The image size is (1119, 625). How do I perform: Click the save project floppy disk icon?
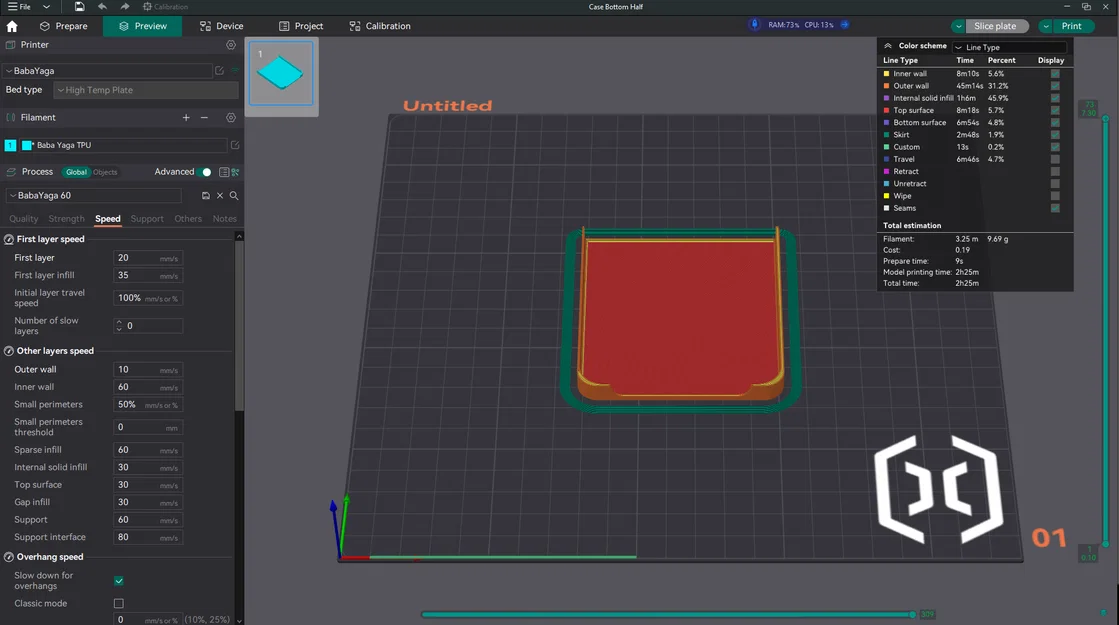pyautogui.click(x=79, y=7)
